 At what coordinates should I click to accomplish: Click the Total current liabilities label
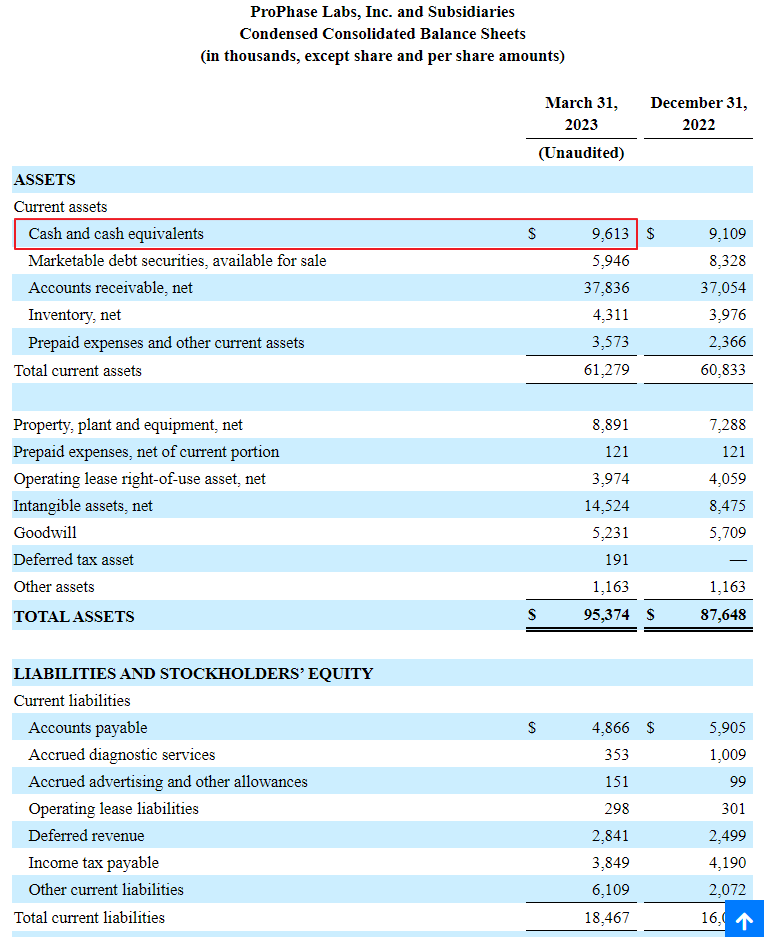pyautogui.click(x=89, y=918)
